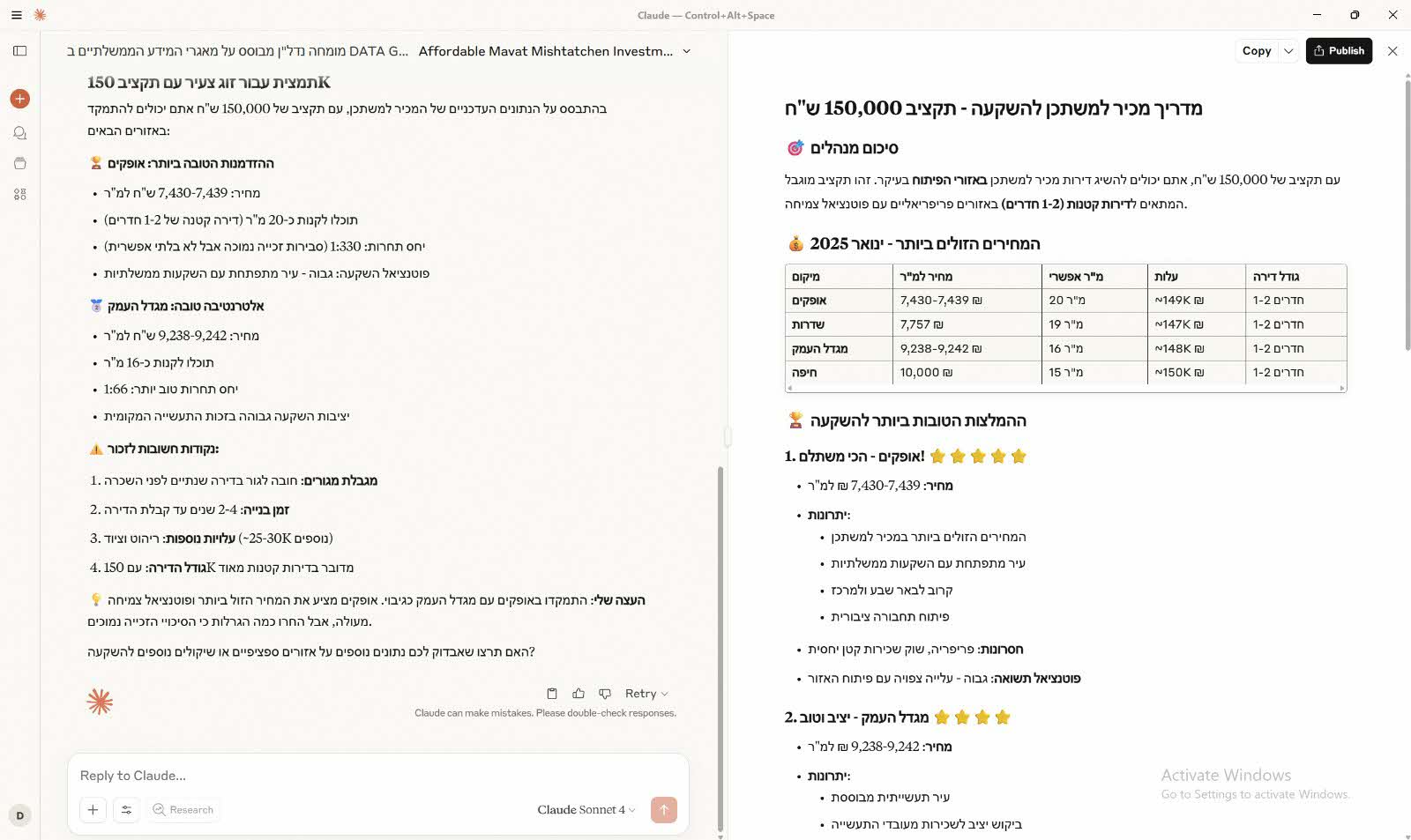This screenshot has width=1411, height=840.
Task: Toggle the sidebar panel icon
Action: [20, 51]
